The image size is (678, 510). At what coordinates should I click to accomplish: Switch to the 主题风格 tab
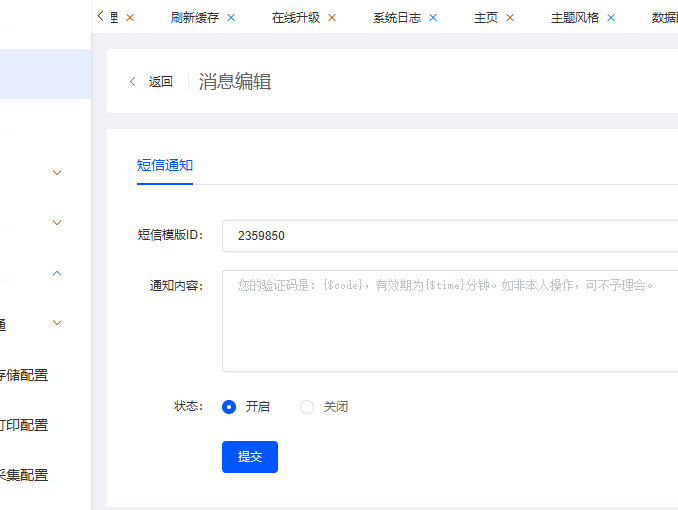click(x=575, y=18)
